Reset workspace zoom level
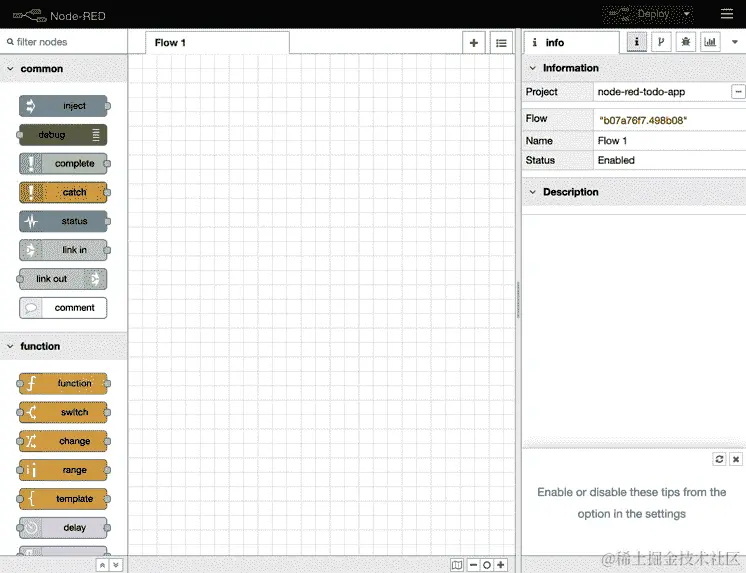 point(487,565)
